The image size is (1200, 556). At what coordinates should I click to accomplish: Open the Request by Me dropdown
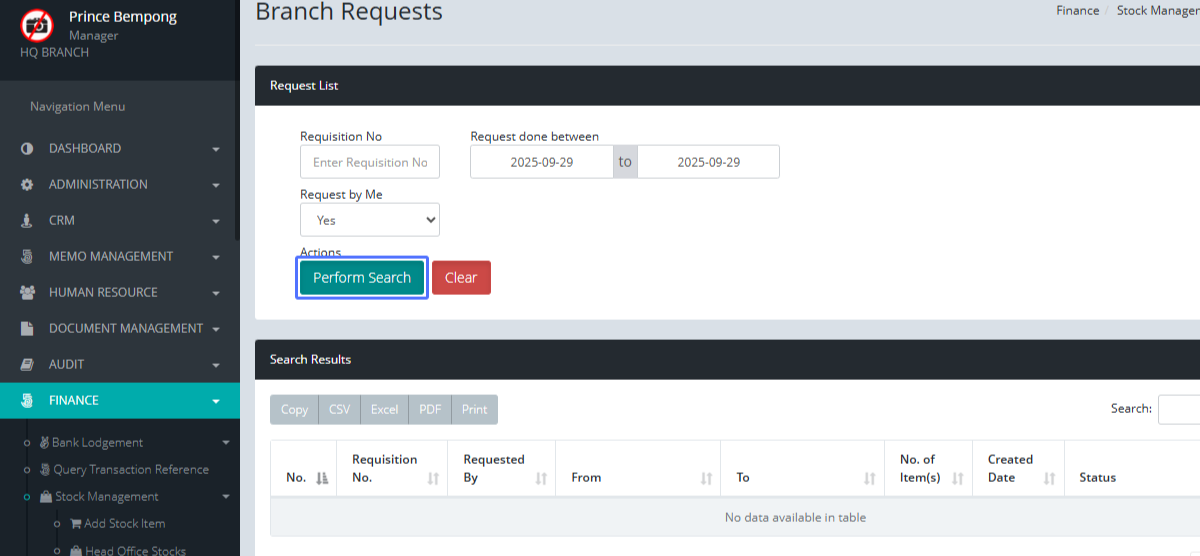tap(369, 220)
